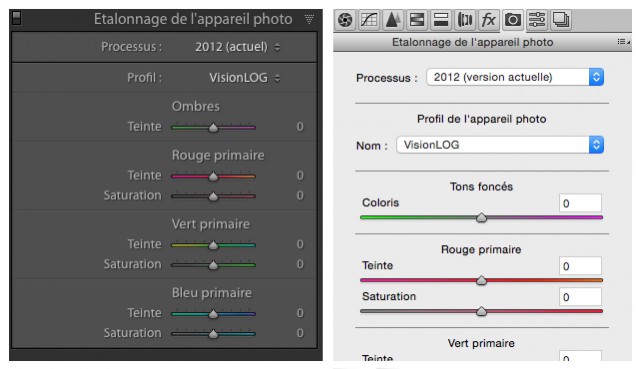Open the Lens Corrections tab icon
This screenshot has height=369, width=641.
[465, 20]
